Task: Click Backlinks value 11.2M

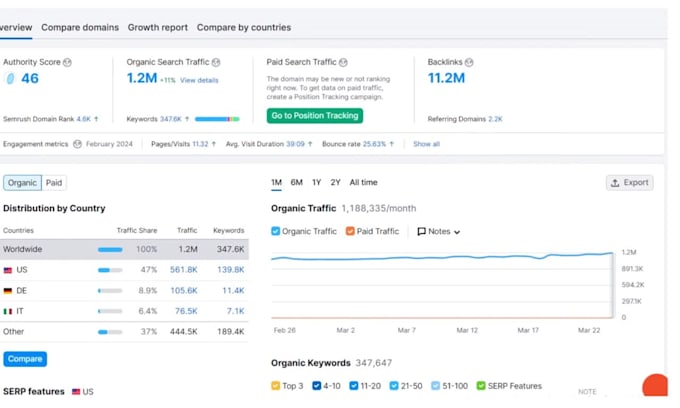Action: (446, 78)
